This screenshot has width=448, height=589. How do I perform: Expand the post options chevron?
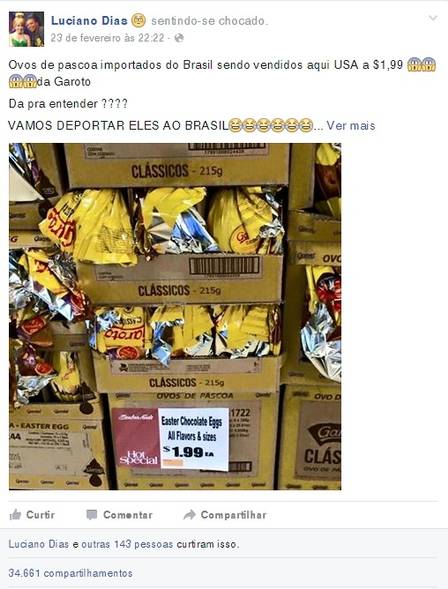[x=433, y=18]
